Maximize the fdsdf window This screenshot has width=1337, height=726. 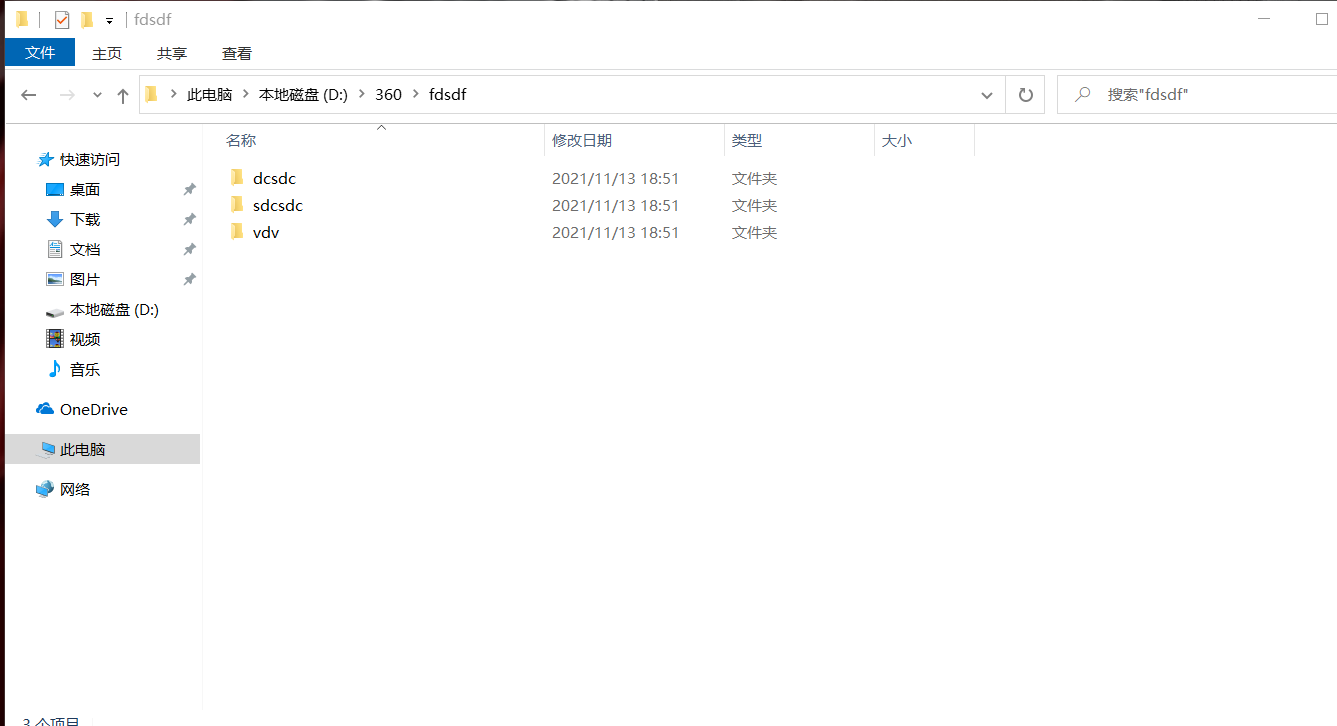[1322, 19]
